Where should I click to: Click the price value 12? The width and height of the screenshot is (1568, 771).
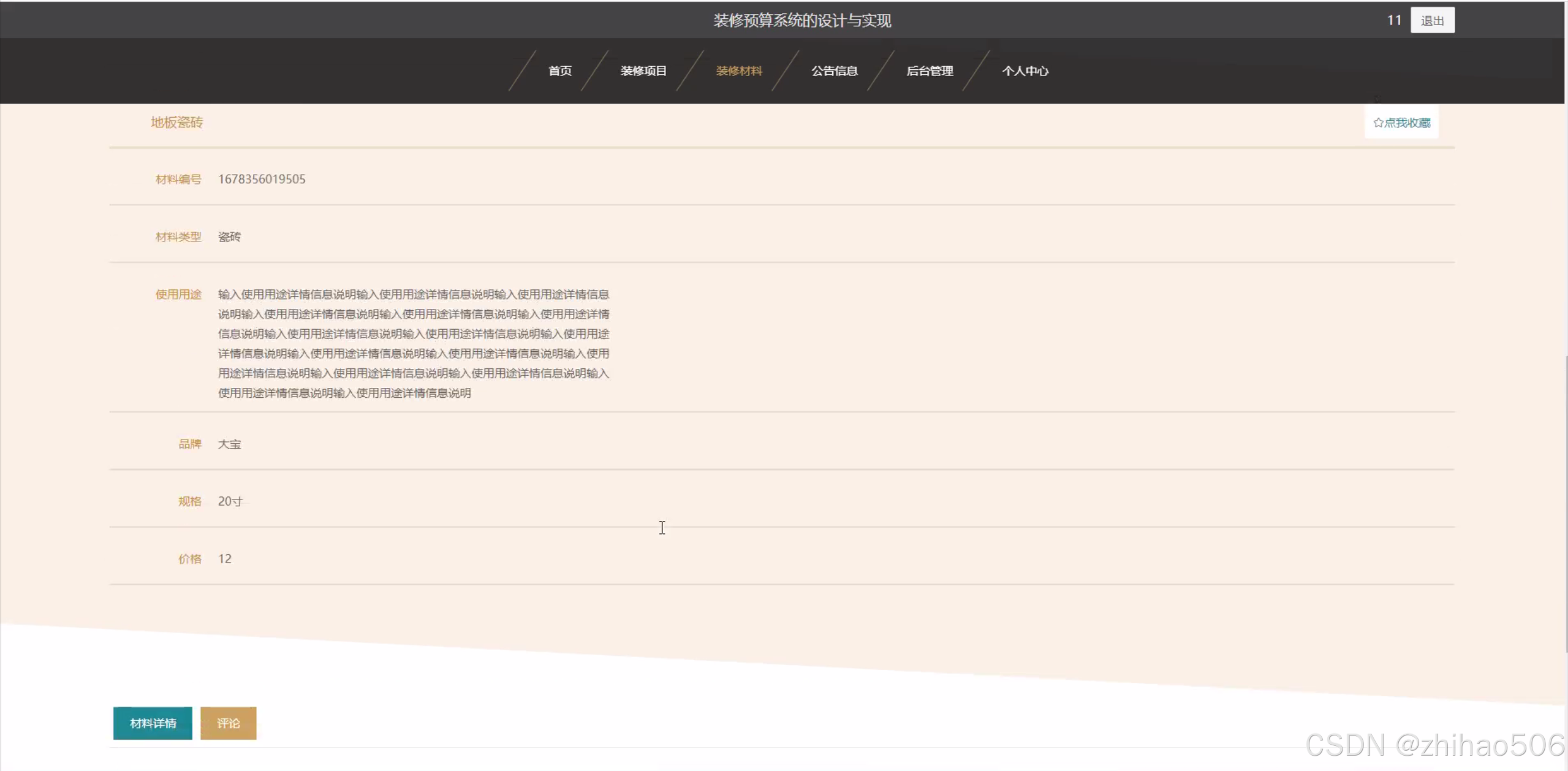[225, 559]
